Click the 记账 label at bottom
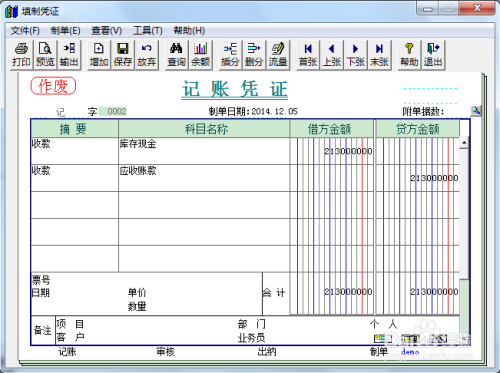 click(x=67, y=352)
